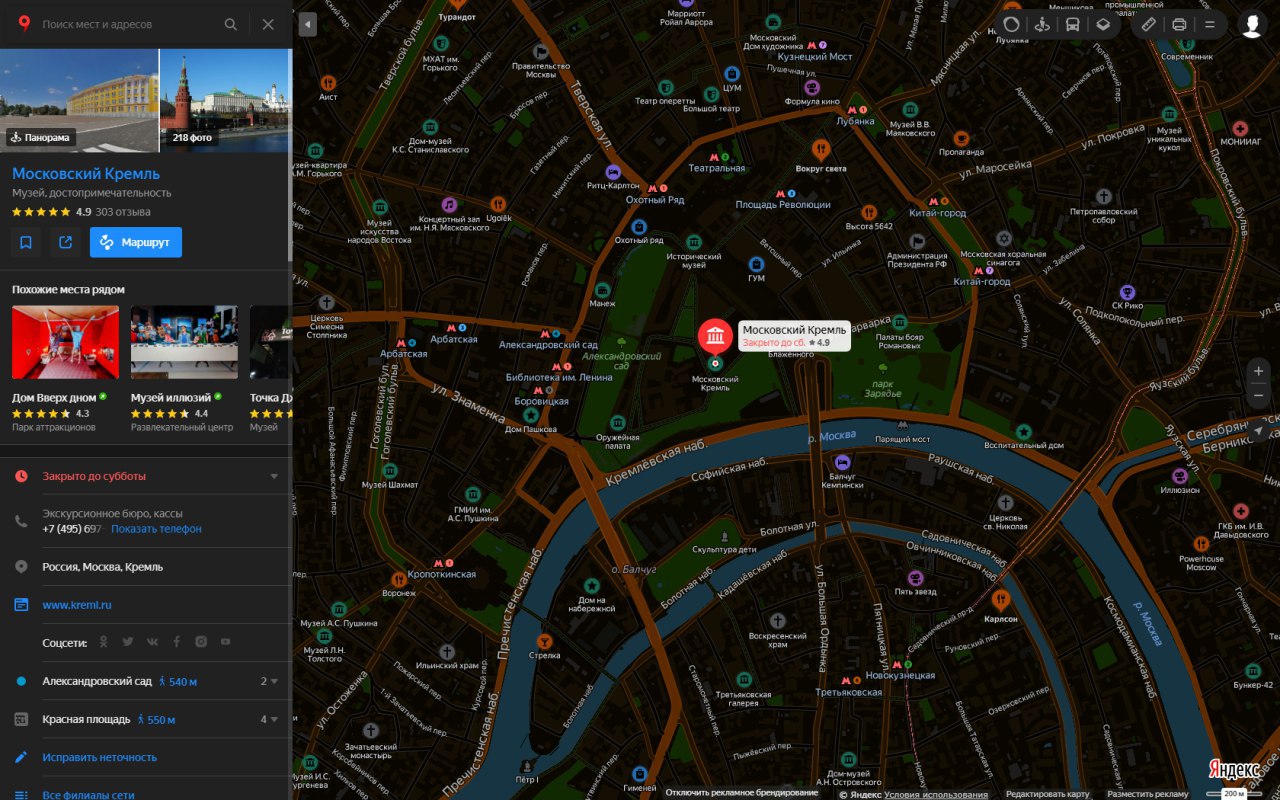Select Пять звезд cinema marker
The width and height of the screenshot is (1280, 800).
(915, 577)
